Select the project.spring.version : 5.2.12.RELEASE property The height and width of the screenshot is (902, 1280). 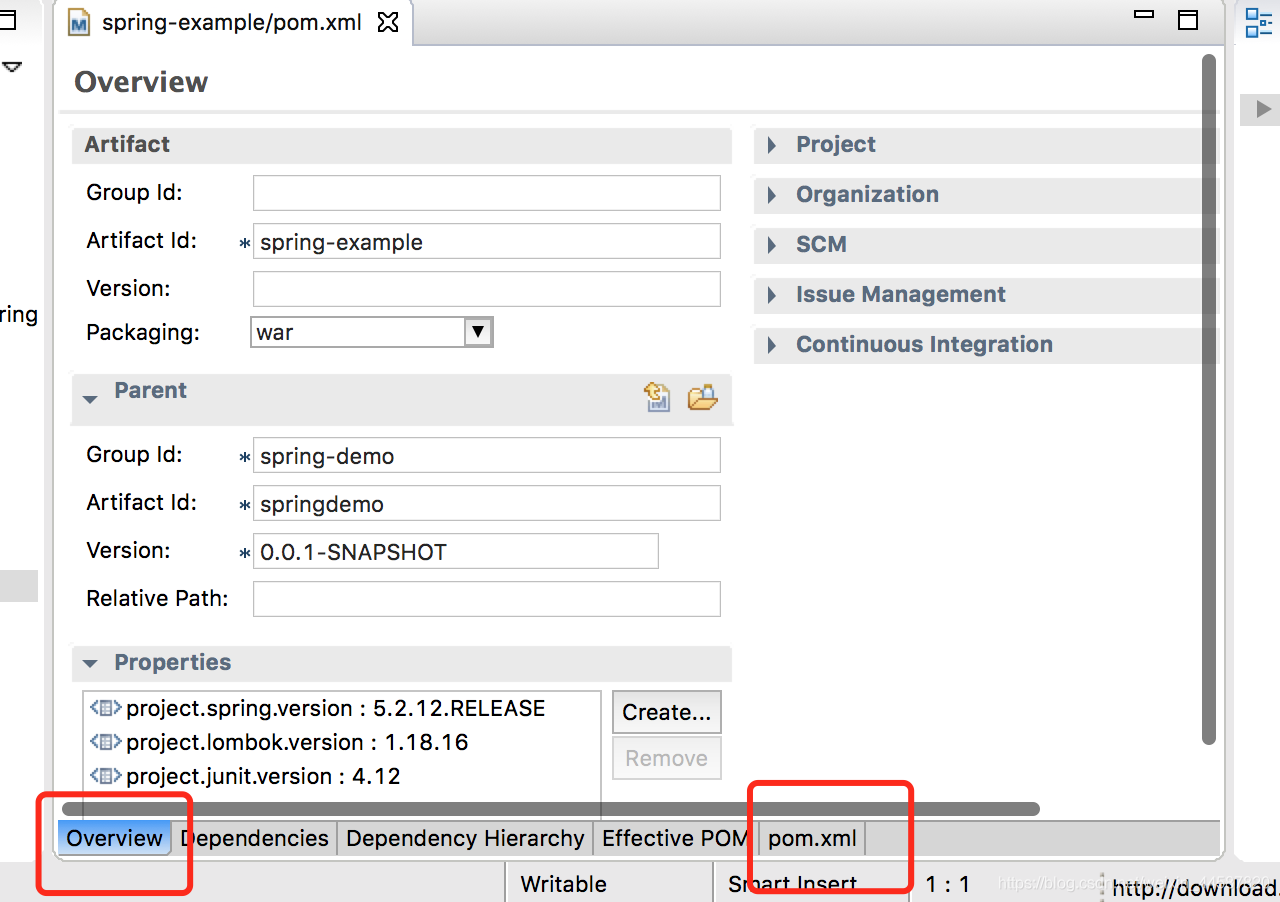(318, 708)
